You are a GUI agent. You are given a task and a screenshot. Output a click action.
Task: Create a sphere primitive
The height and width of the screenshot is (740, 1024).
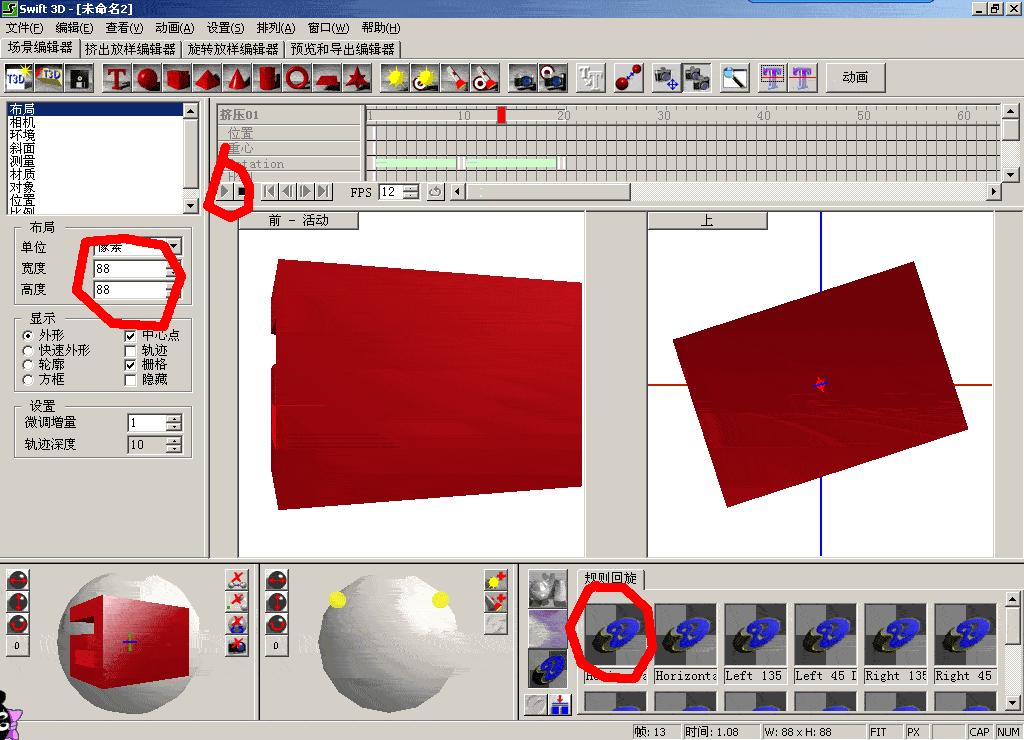click(x=148, y=78)
